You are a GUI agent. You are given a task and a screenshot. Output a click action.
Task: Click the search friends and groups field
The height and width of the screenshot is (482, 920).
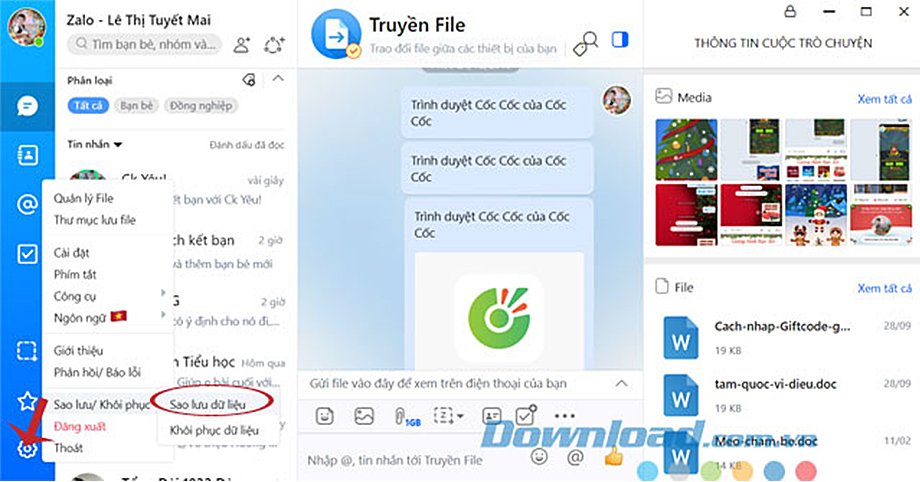tap(145, 44)
